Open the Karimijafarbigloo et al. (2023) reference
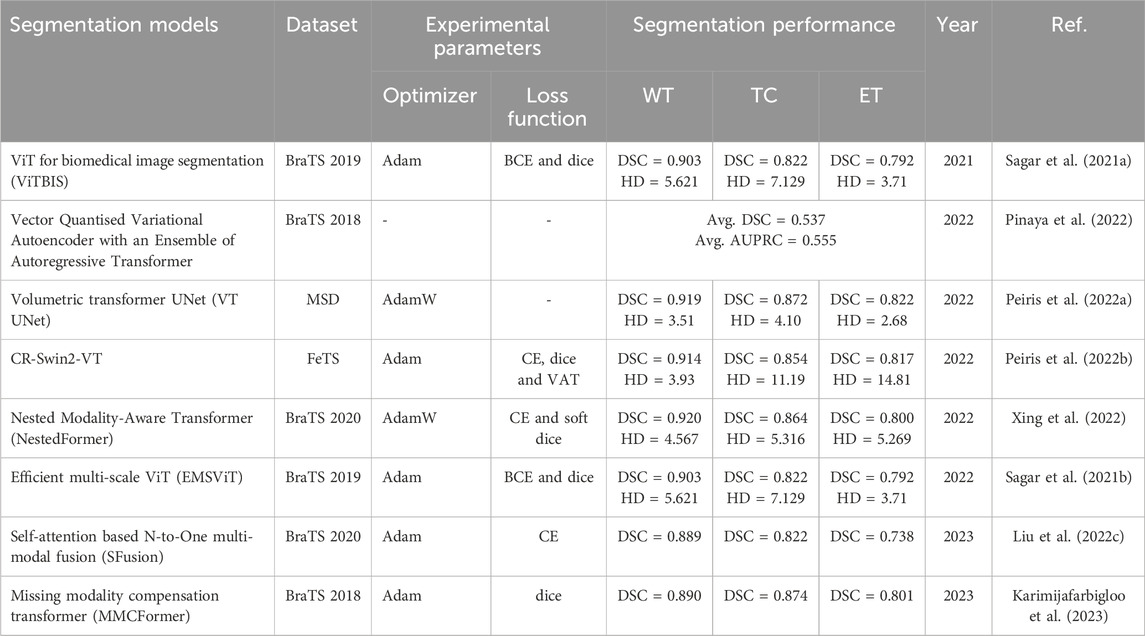This screenshot has height=636, width=1145. click(x=1068, y=605)
